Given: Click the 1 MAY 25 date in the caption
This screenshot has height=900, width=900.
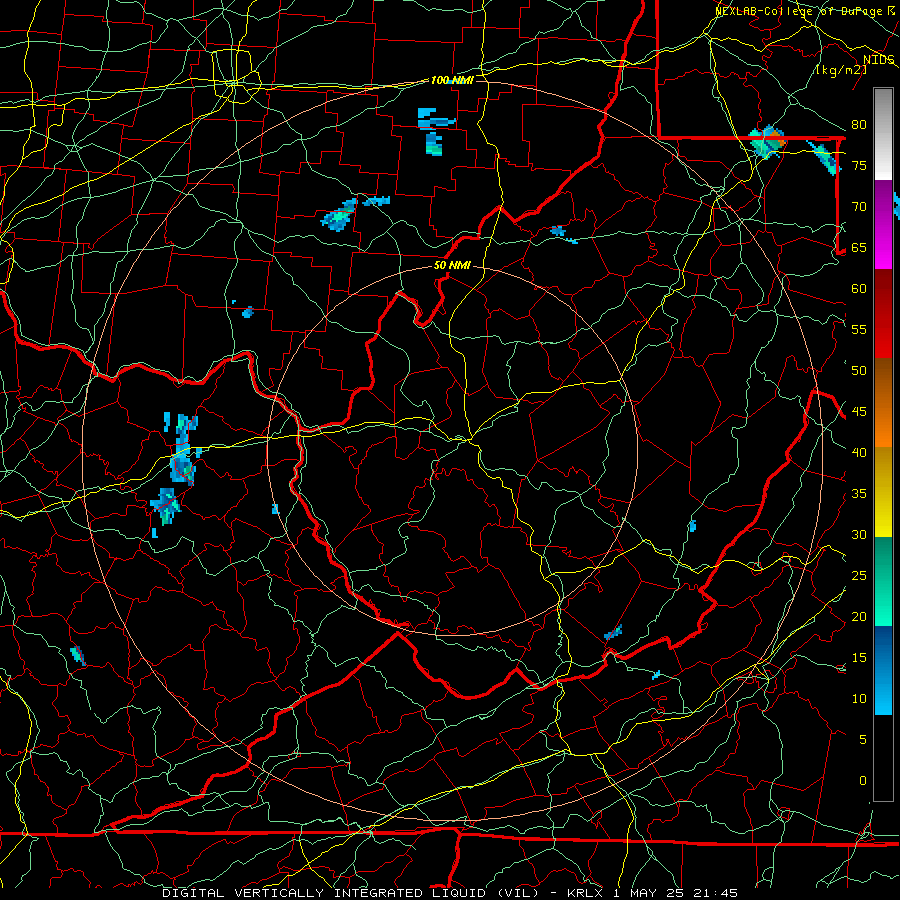Looking at the screenshot, I should point(649,893).
